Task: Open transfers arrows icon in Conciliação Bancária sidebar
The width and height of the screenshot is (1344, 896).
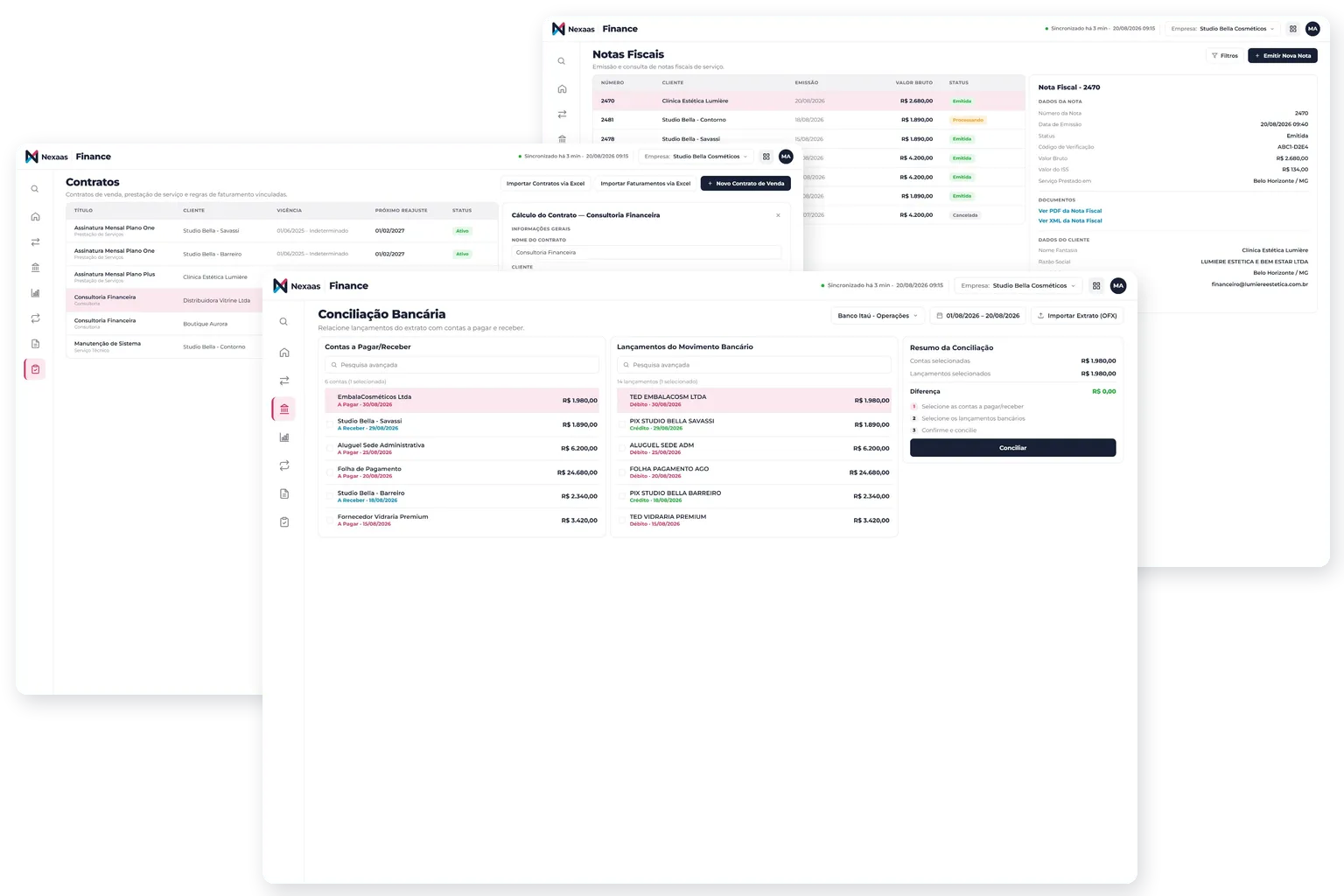Action: coord(283,381)
